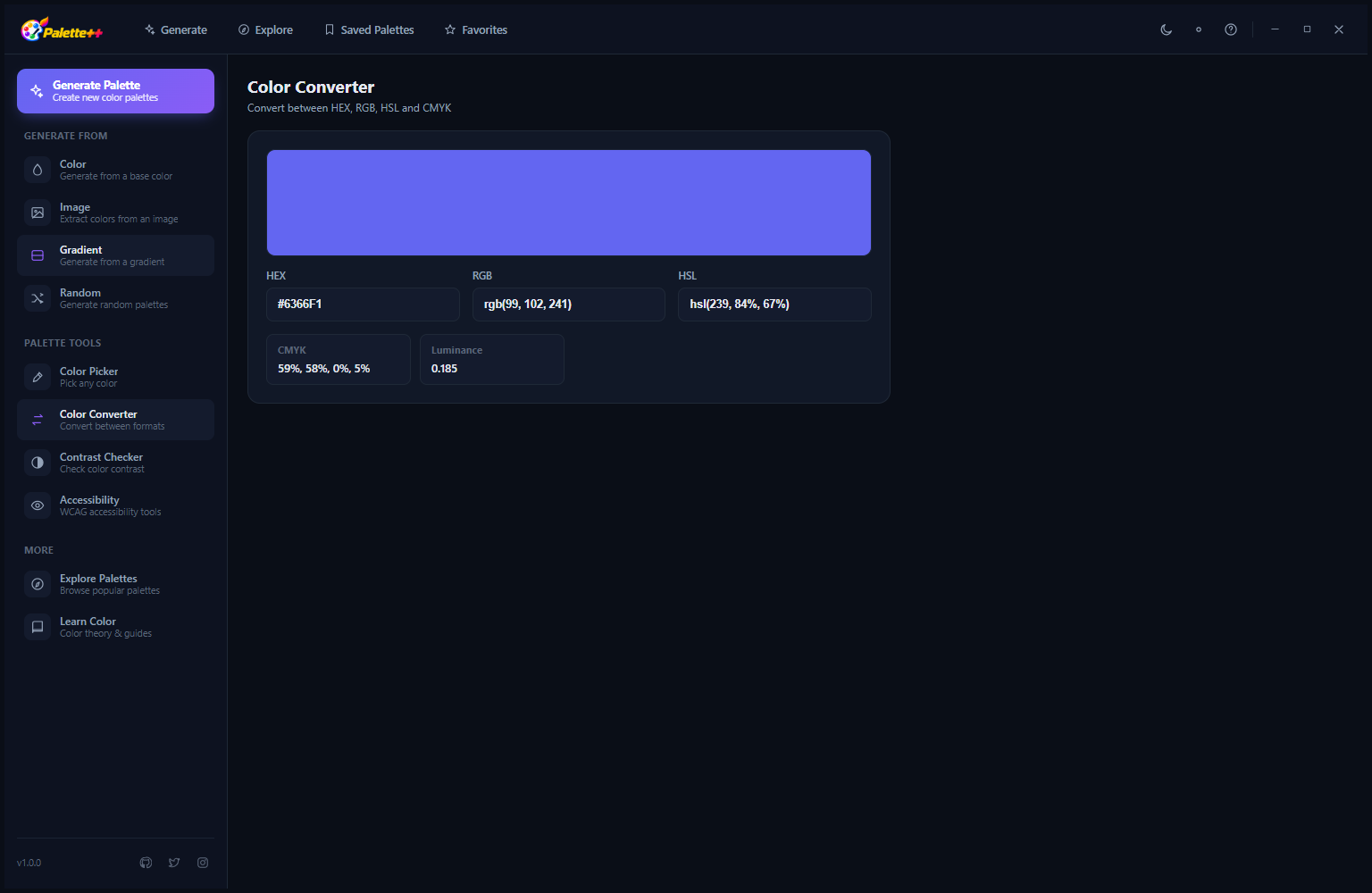Click the 'Convert between HEX, RGB, HSL and CMYK' subtitle
This screenshot has height=893, width=1372.
pos(349,108)
